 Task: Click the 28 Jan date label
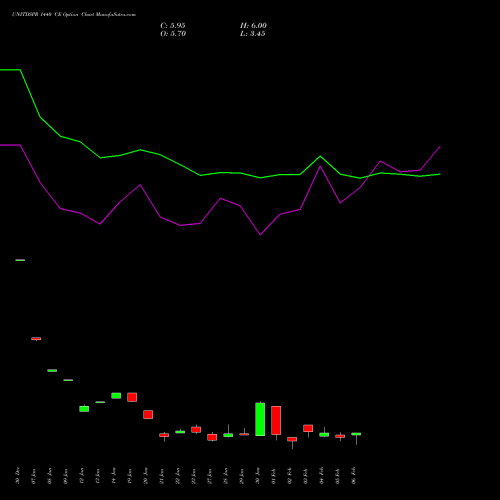[226, 476]
